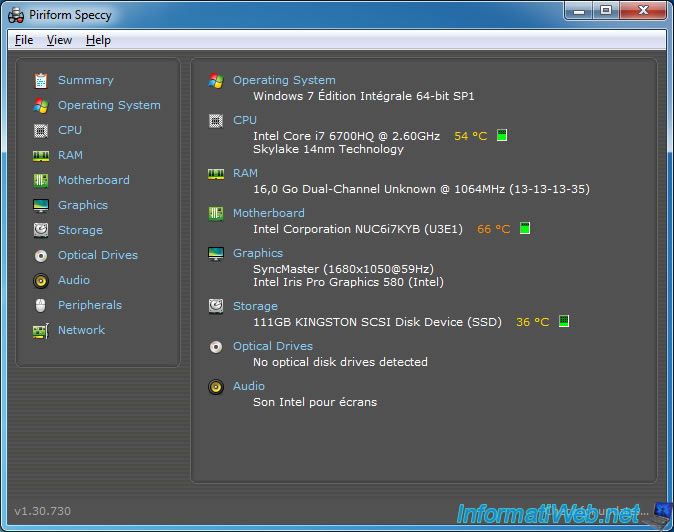This screenshot has height=532, width=674.
Task: Open Motherboard details from the sidebar
Action: tap(94, 180)
